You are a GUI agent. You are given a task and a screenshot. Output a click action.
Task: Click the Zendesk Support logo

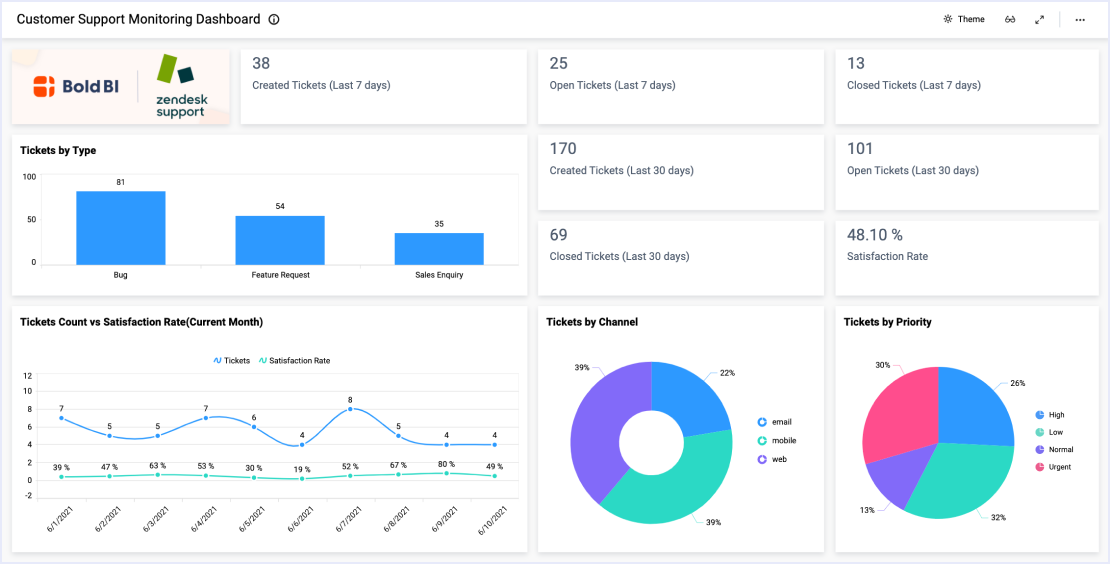point(180,87)
